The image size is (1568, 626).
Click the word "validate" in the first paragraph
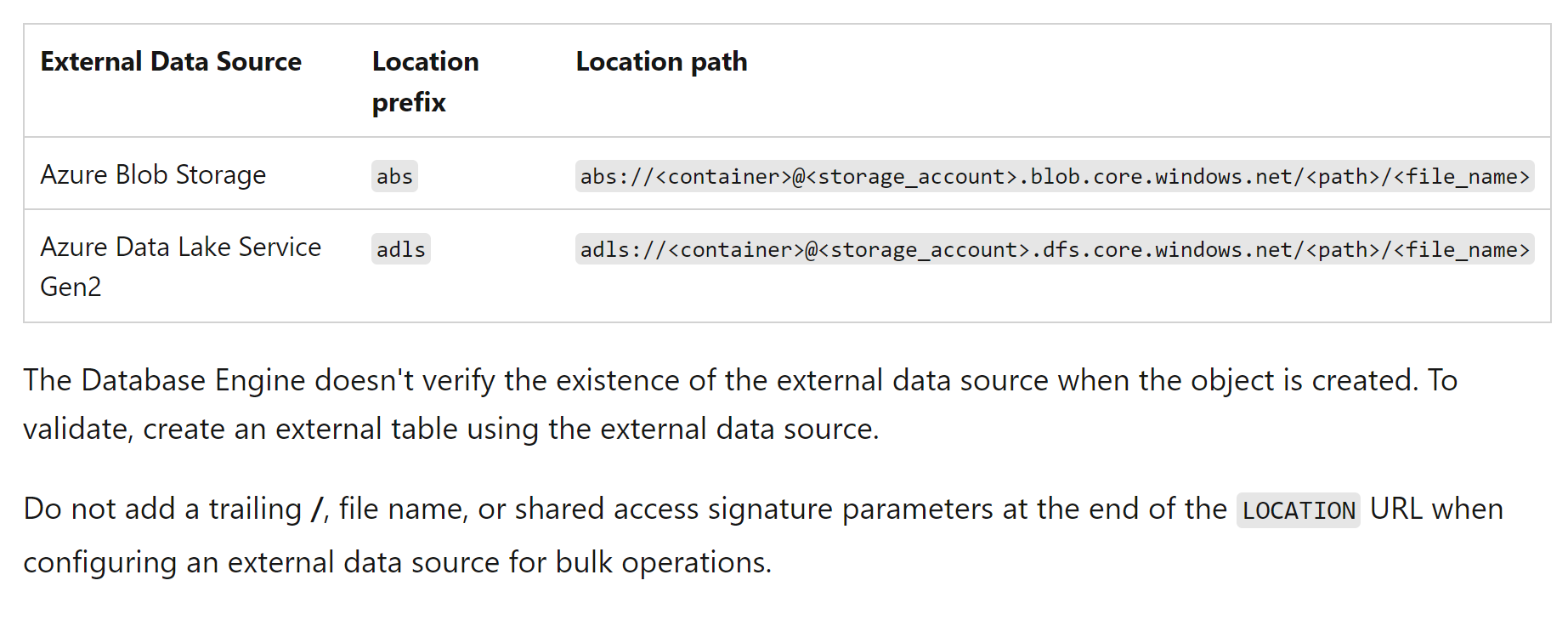(x=76, y=429)
